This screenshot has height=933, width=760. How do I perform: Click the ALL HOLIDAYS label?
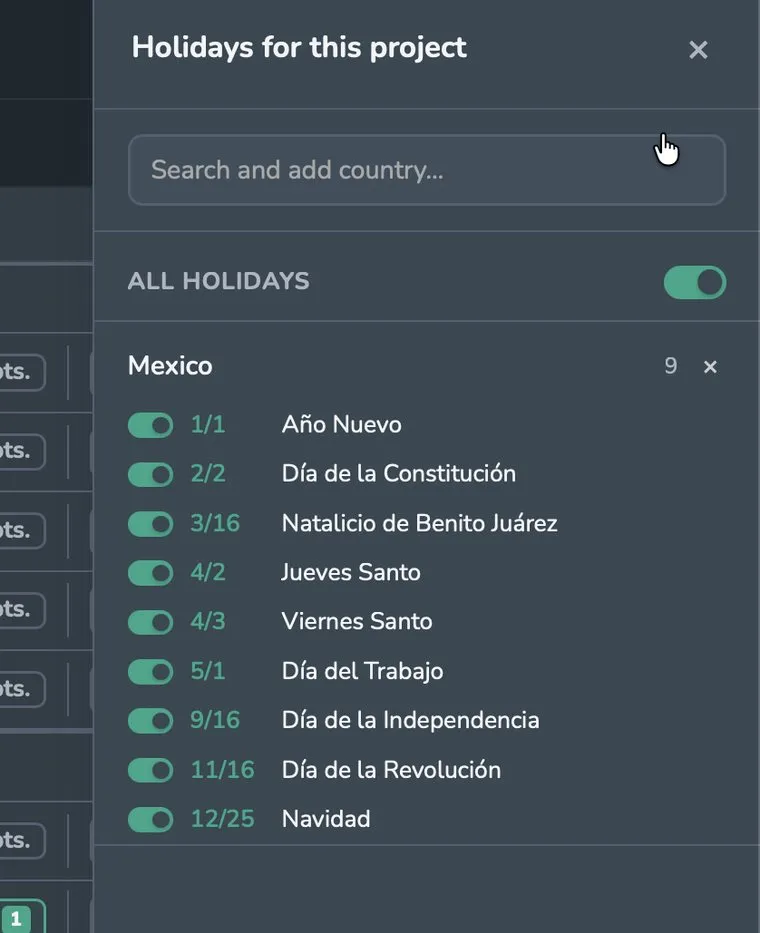coord(218,281)
